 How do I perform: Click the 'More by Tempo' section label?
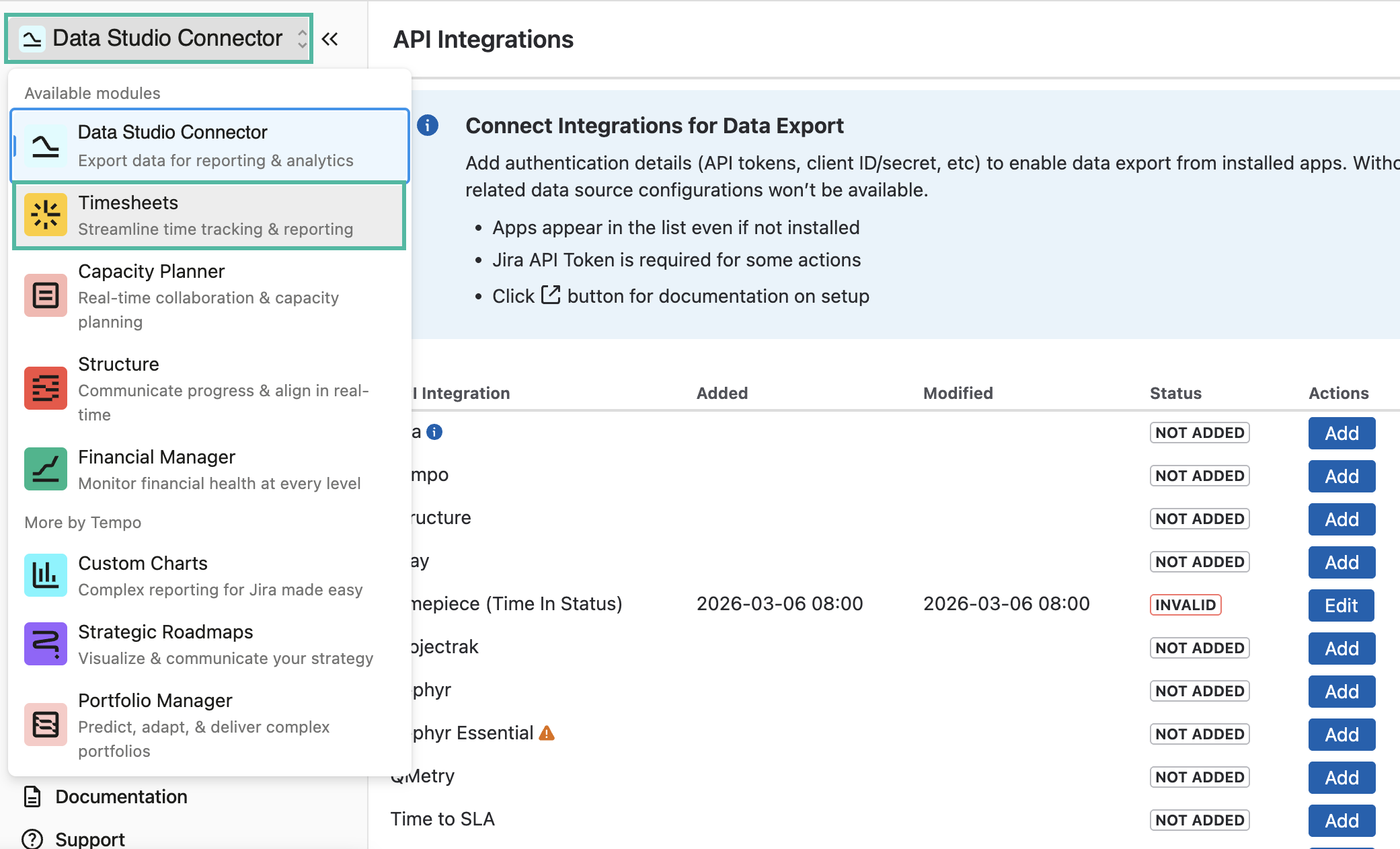click(83, 522)
